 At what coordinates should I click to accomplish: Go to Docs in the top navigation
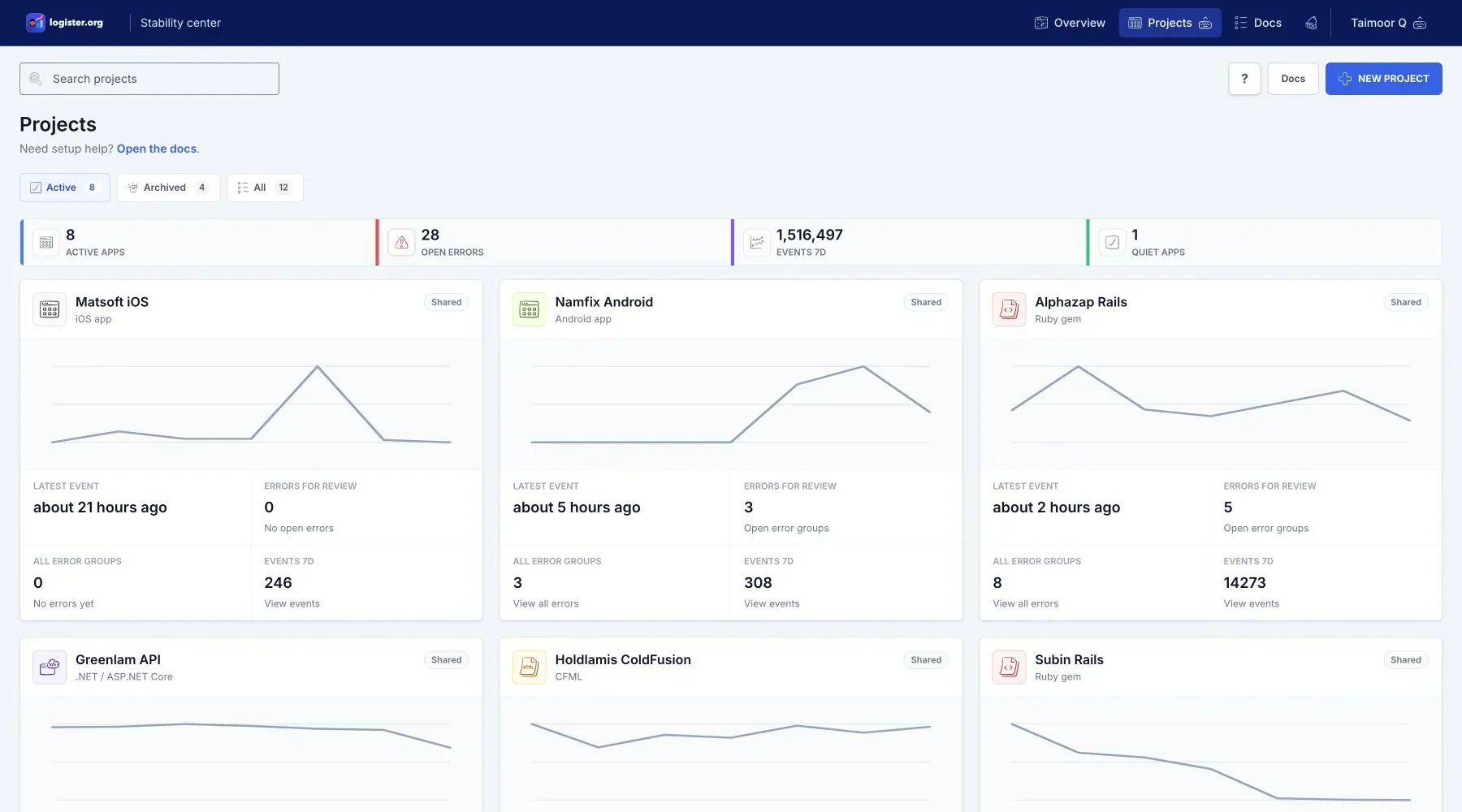coord(1257,23)
